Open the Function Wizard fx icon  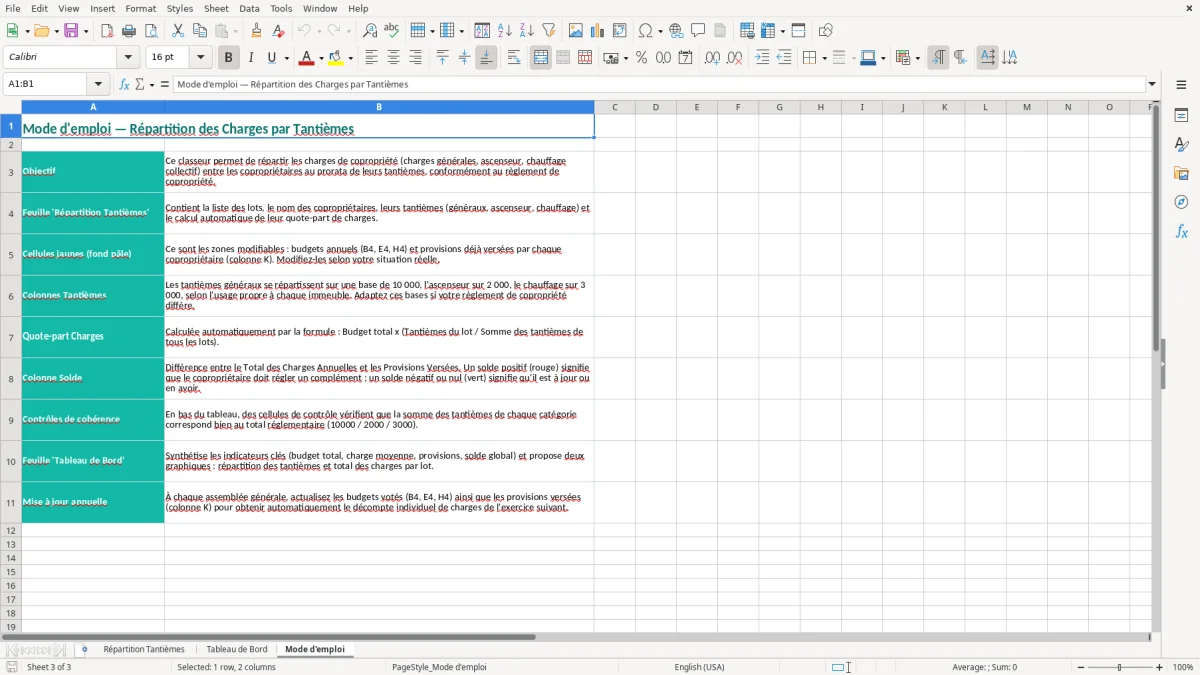tap(125, 84)
